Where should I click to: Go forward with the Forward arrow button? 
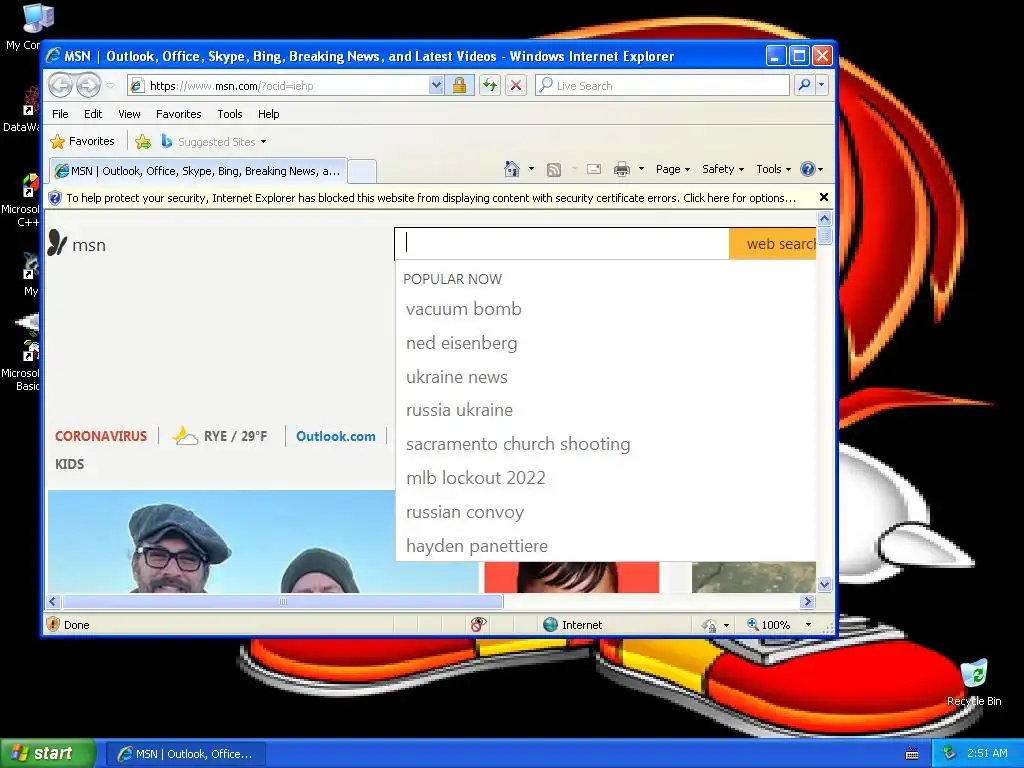[x=88, y=85]
